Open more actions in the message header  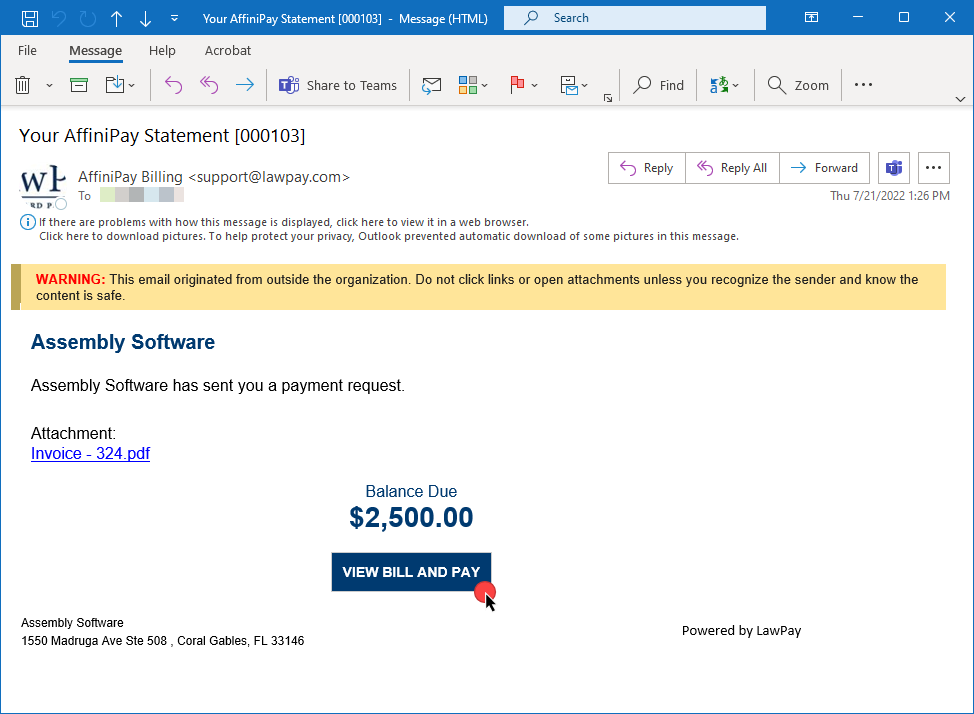tap(933, 168)
